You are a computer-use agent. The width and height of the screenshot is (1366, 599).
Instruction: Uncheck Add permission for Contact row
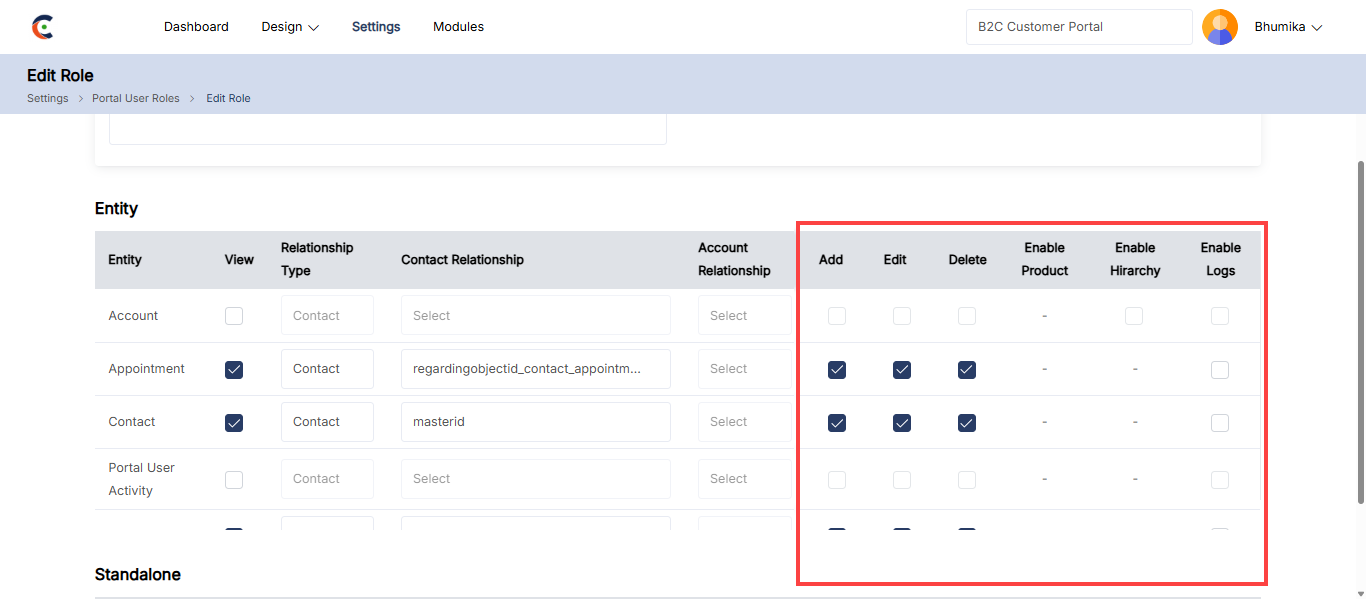pyautogui.click(x=837, y=423)
